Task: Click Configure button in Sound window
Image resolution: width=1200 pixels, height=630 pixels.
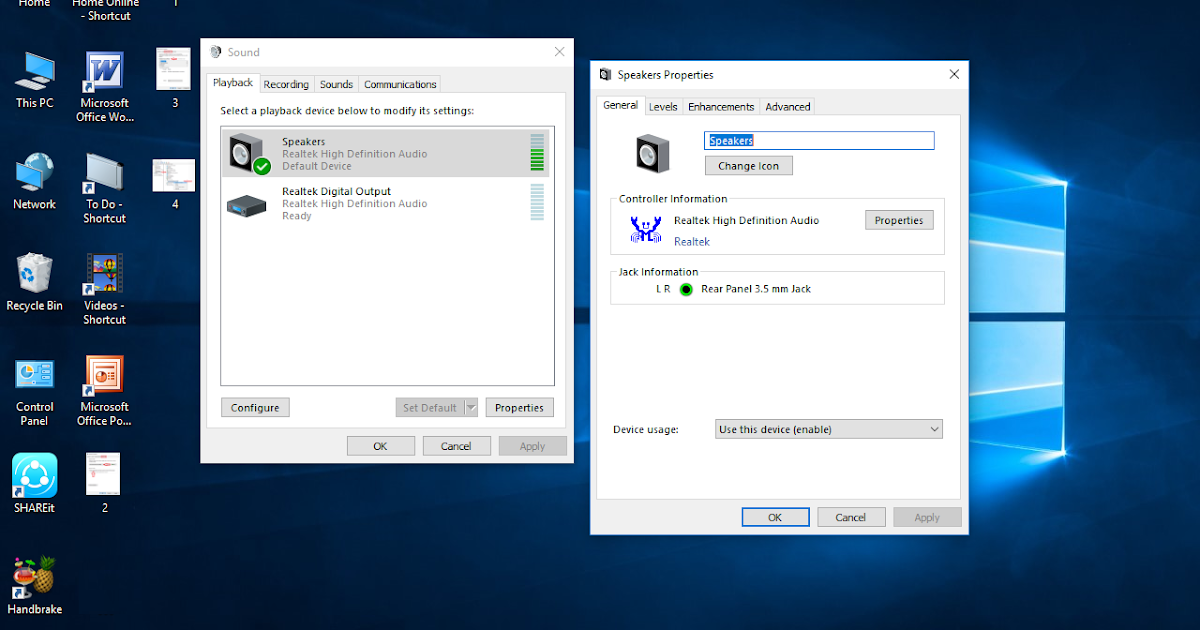Action: tap(255, 407)
